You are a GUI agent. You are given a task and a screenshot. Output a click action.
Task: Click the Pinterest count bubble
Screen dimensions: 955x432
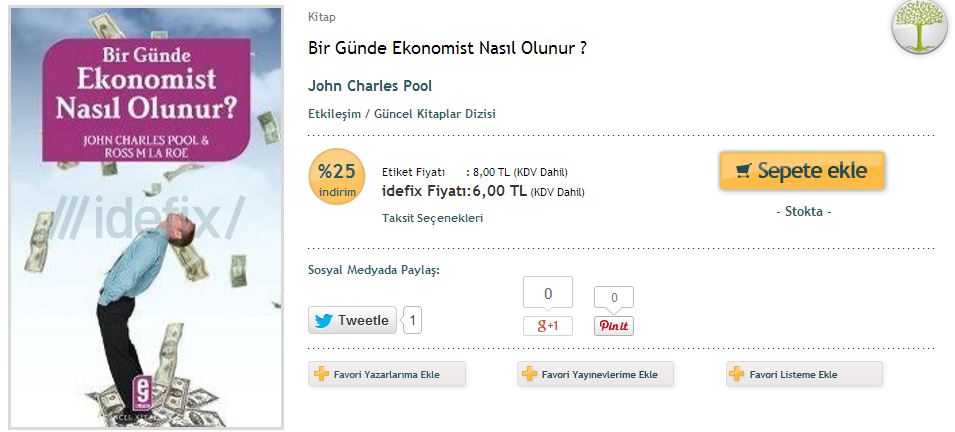click(x=614, y=299)
